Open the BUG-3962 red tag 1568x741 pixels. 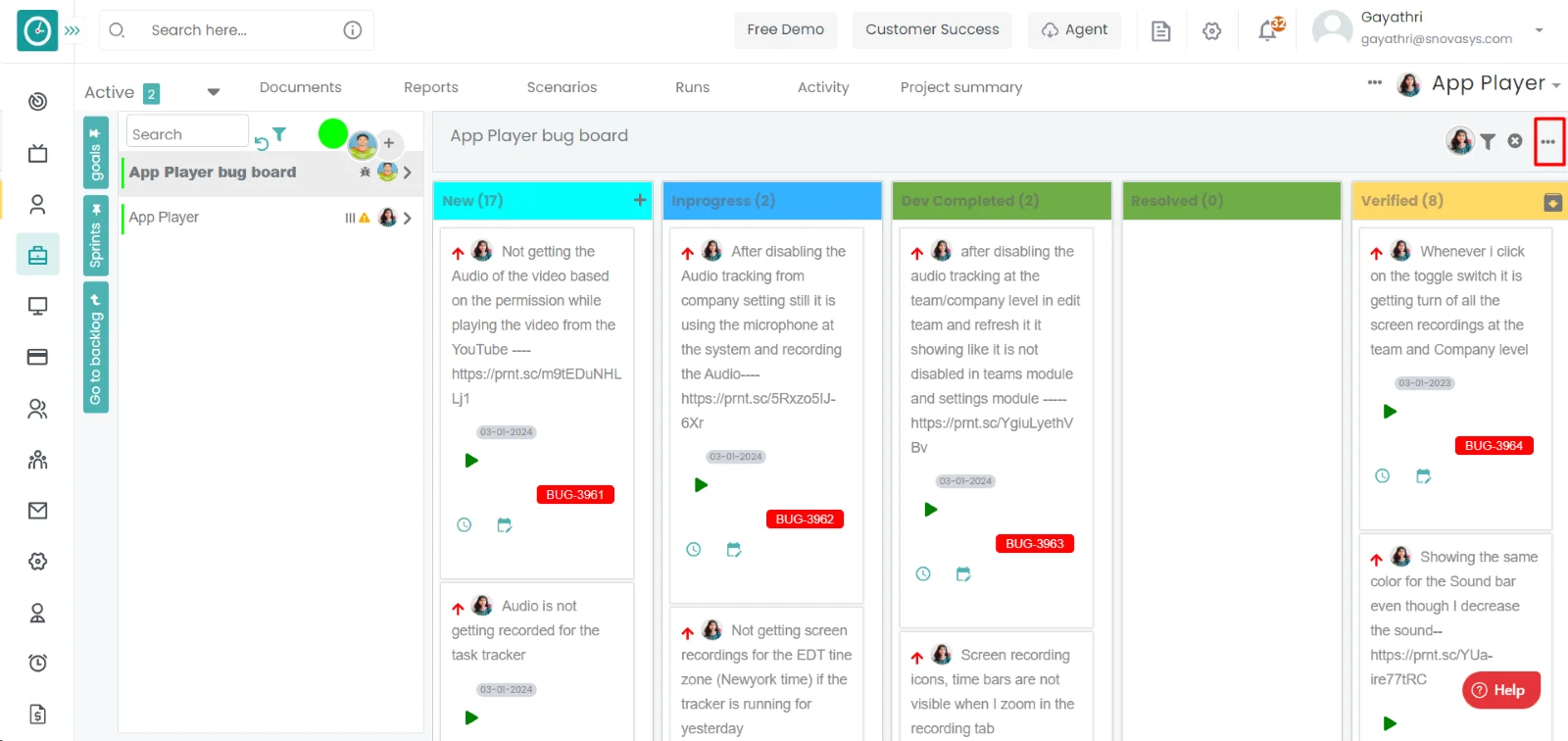tap(805, 519)
